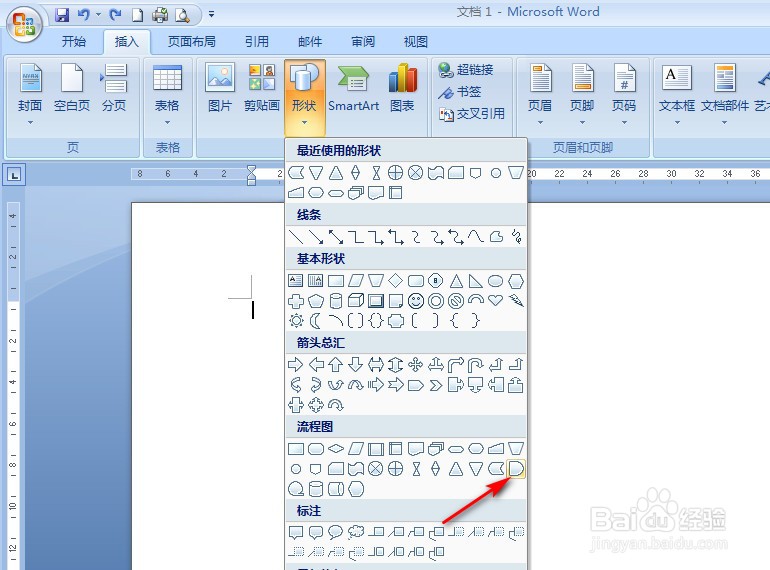The image size is (770, 570).
Task: Click the Office button orb
Action: tap(24, 25)
